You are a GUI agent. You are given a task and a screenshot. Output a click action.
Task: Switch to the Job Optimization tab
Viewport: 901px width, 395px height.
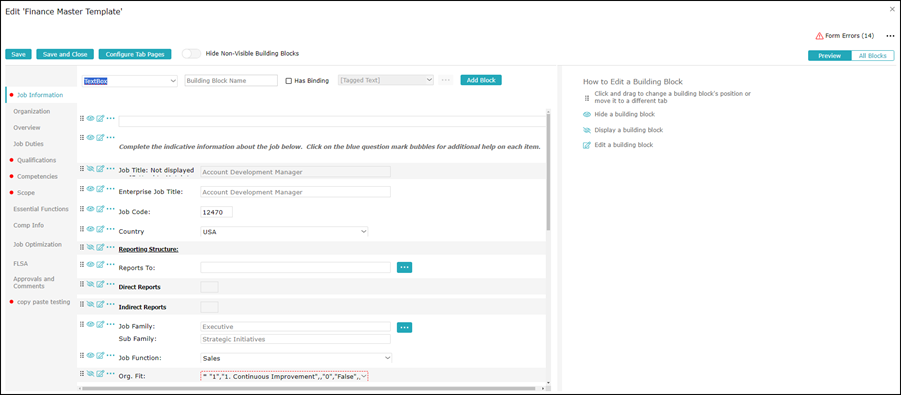tap(37, 244)
